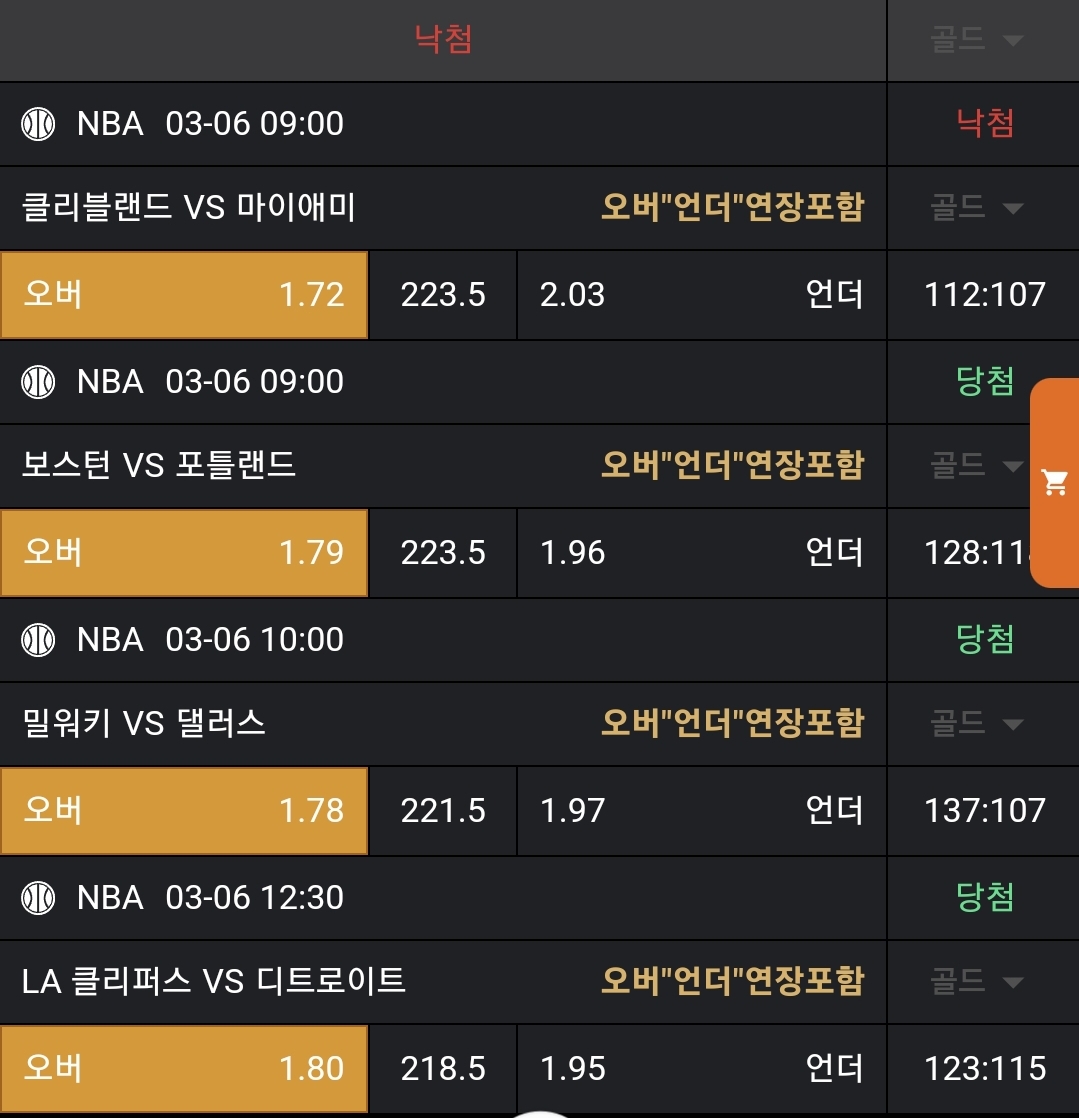Click basketball icon beside LA Clippers vs Detroit game

pyautogui.click(x=38, y=898)
